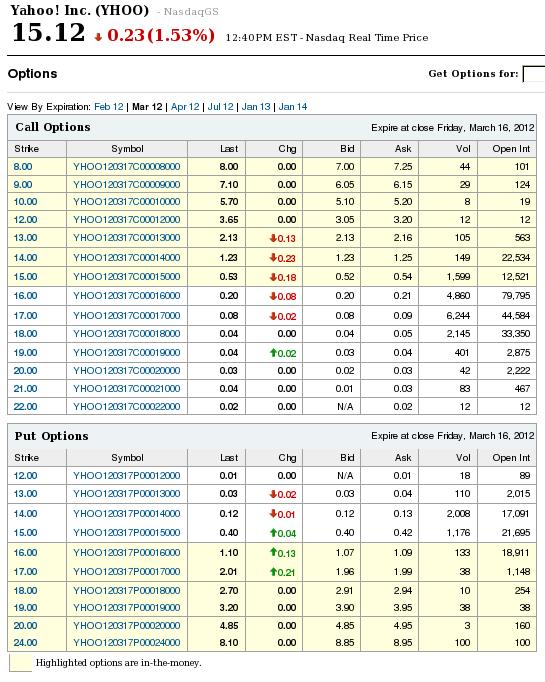Open call symbol YHOO120317C00017000
The image size is (545, 682).
[127, 315]
